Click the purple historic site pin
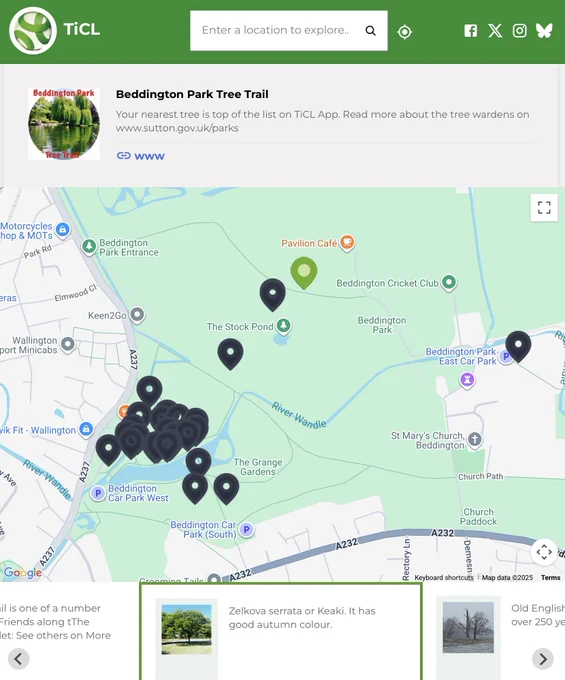Image resolution: width=565 pixels, height=680 pixels. pos(467,380)
